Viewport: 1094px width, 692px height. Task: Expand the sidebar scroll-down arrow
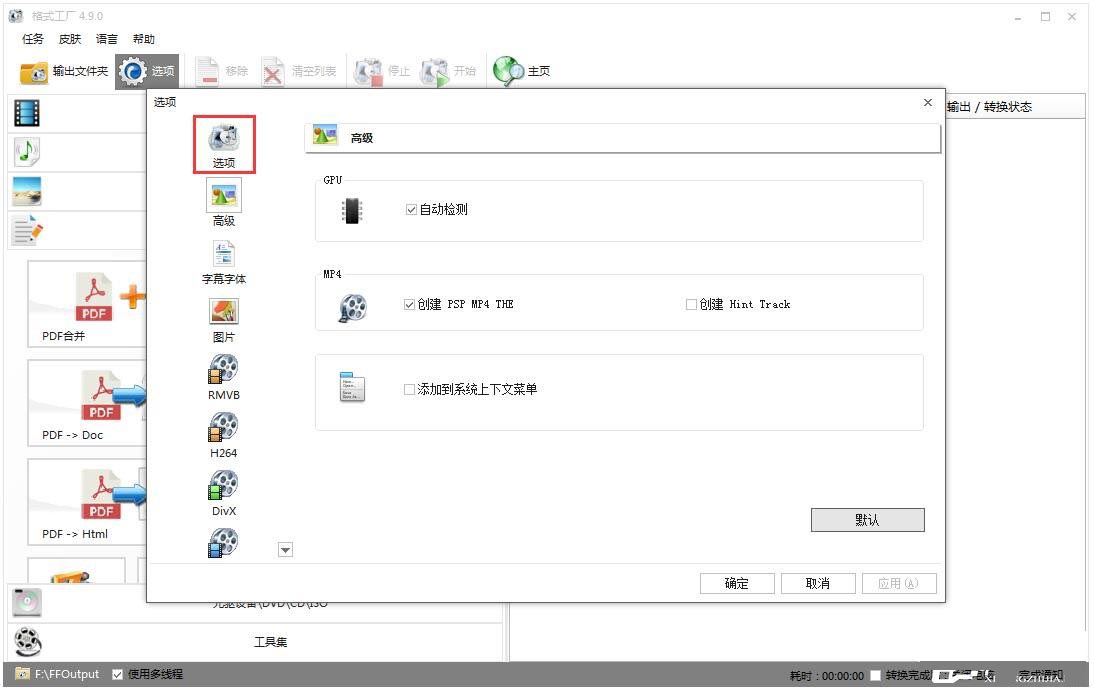(285, 550)
